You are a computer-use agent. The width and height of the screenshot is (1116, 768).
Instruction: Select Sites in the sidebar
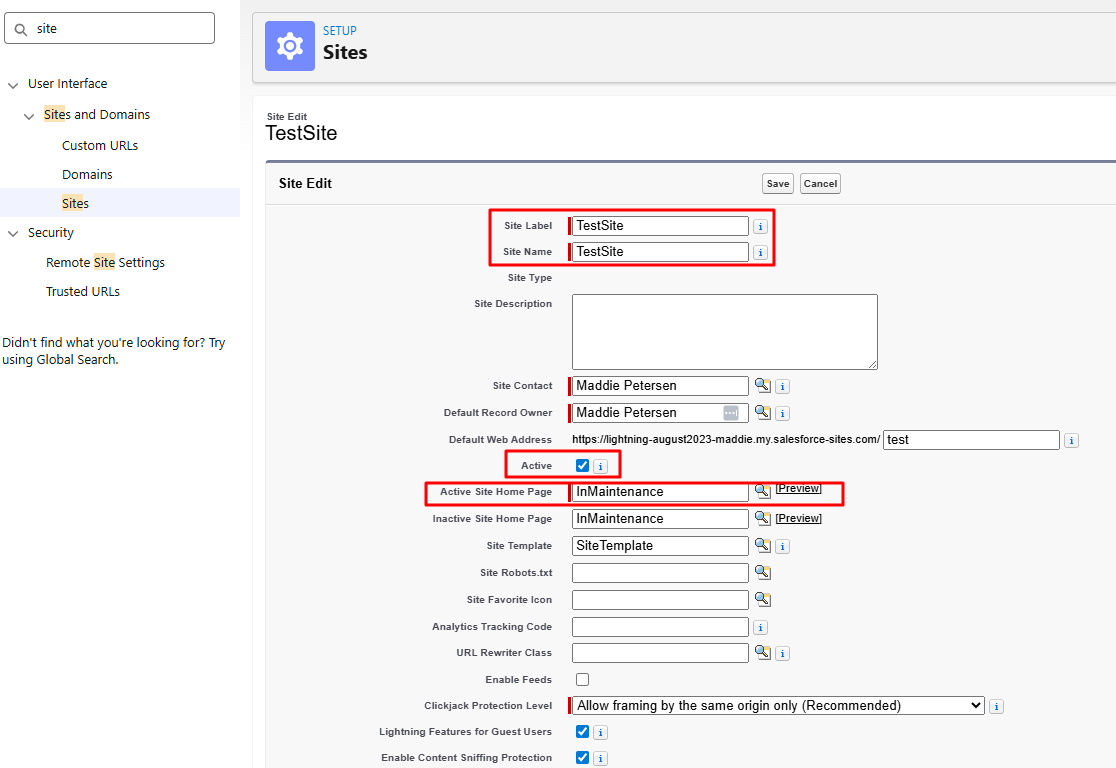pos(75,204)
